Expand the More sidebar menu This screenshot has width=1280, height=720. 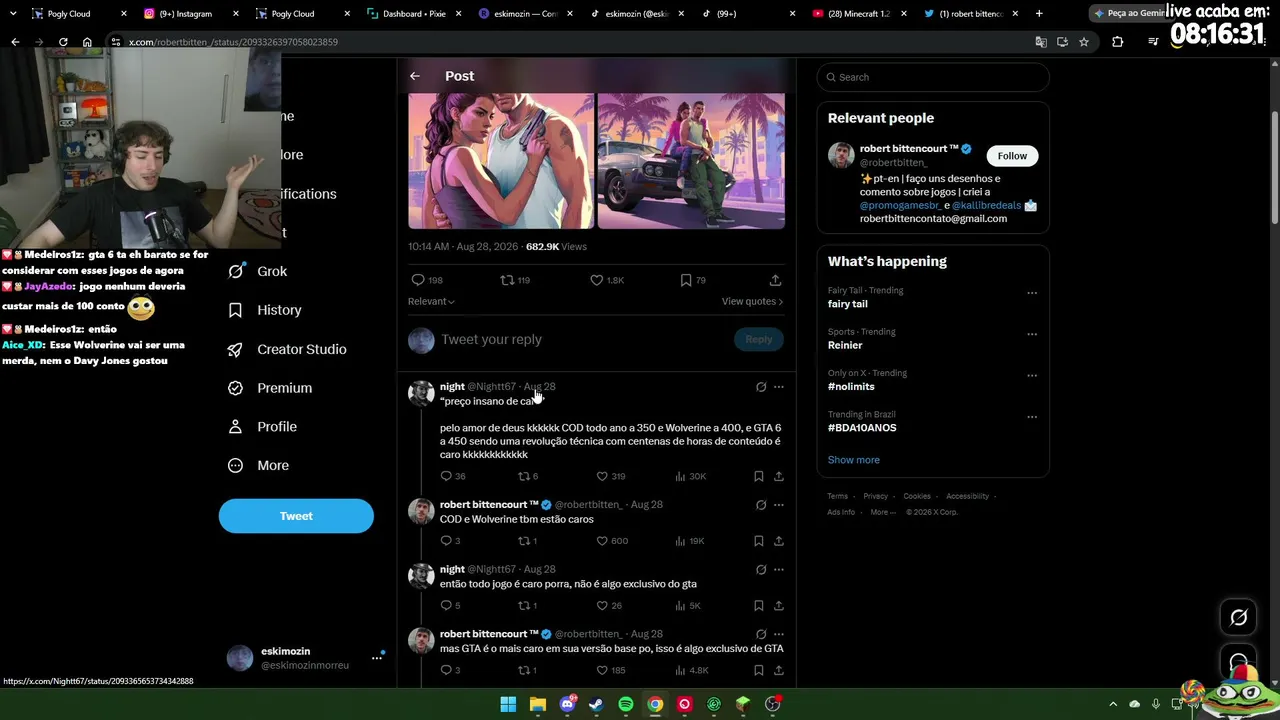click(x=259, y=466)
